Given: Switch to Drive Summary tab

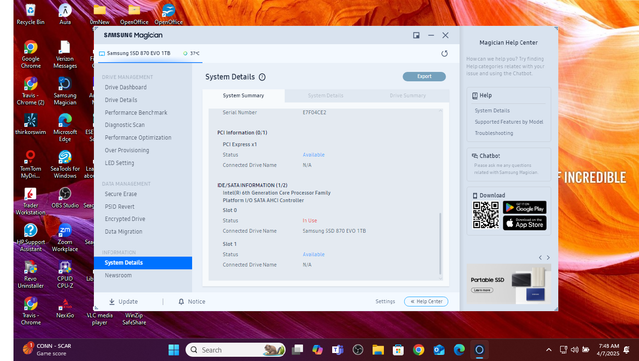Looking at the screenshot, I should [x=408, y=95].
